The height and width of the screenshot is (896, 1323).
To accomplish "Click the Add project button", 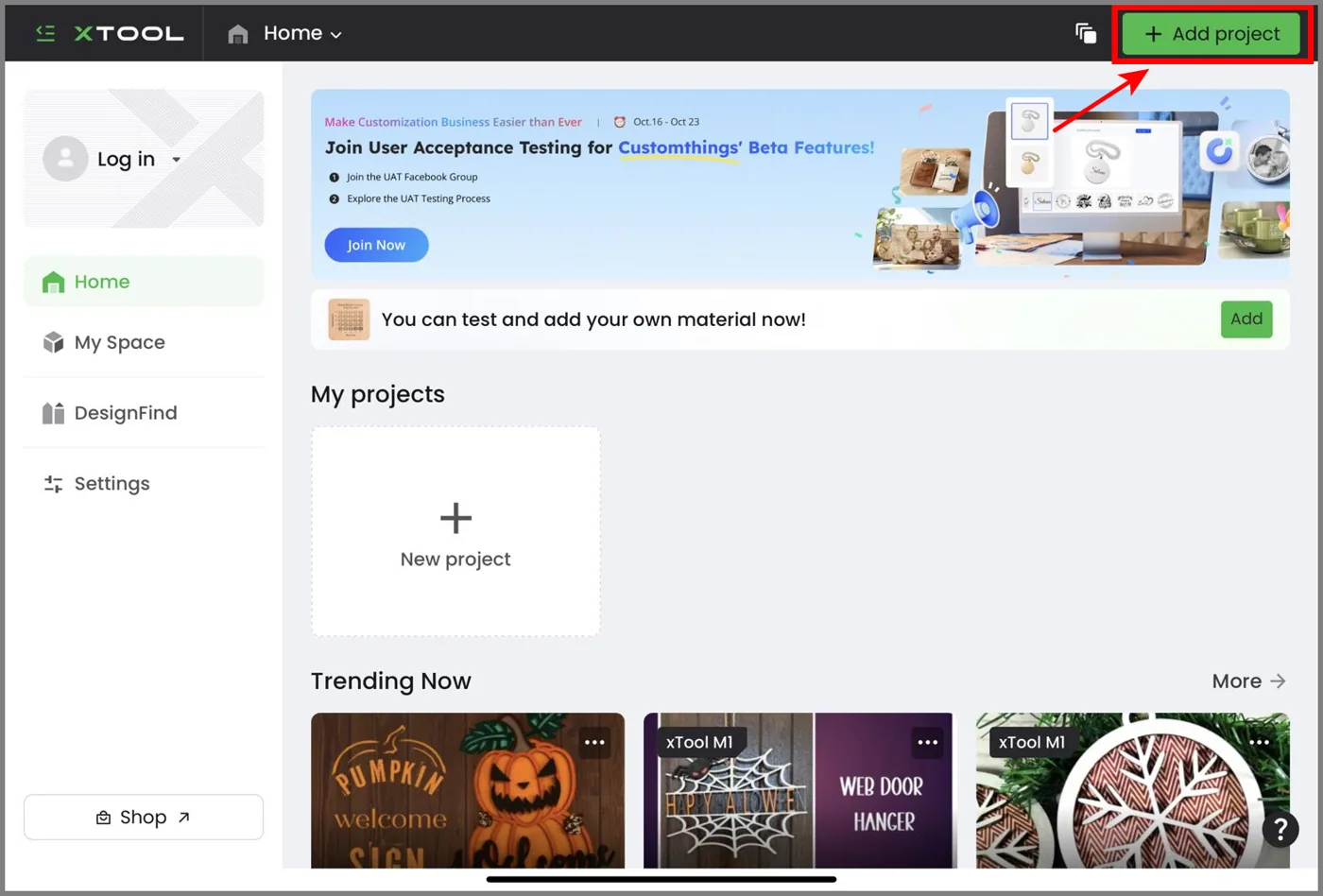I will pyautogui.click(x=1211, y=34).
